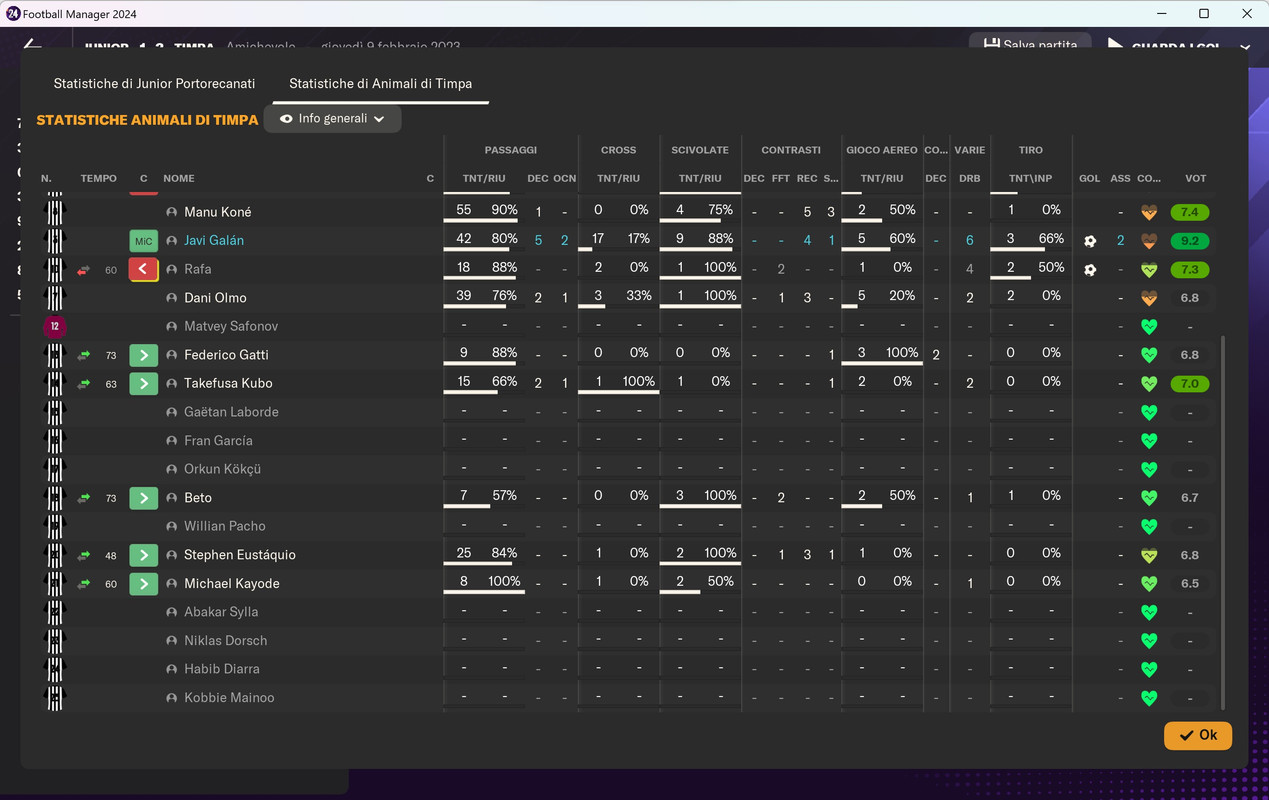Open player Manu Koné
Image resolution: width=1269 pixels, height=800 pixels.
point(218,212)
